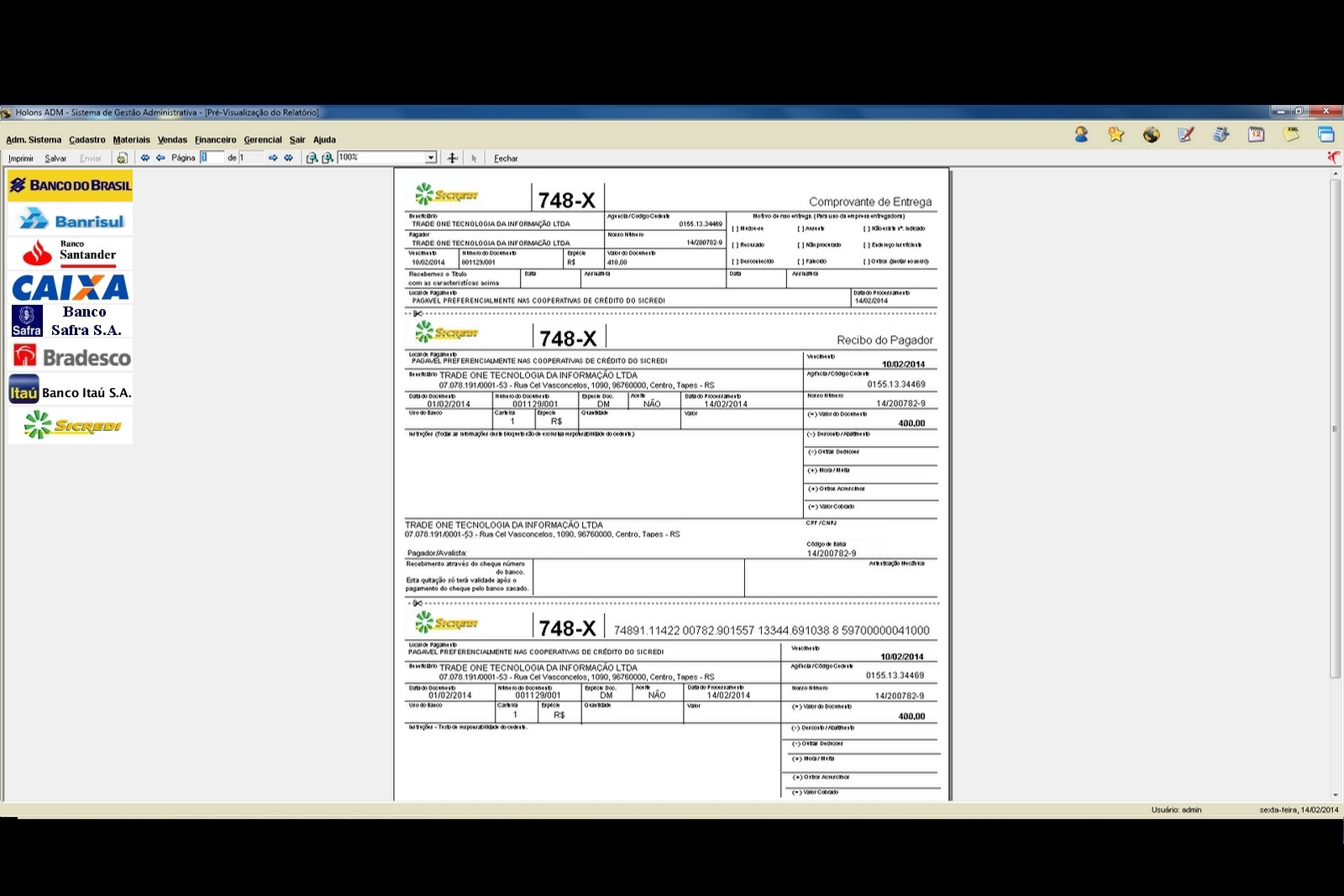This screenshot has height=896, width=1344.
Task: Select Banco Santander logo
Action: [x=71, y=253]
